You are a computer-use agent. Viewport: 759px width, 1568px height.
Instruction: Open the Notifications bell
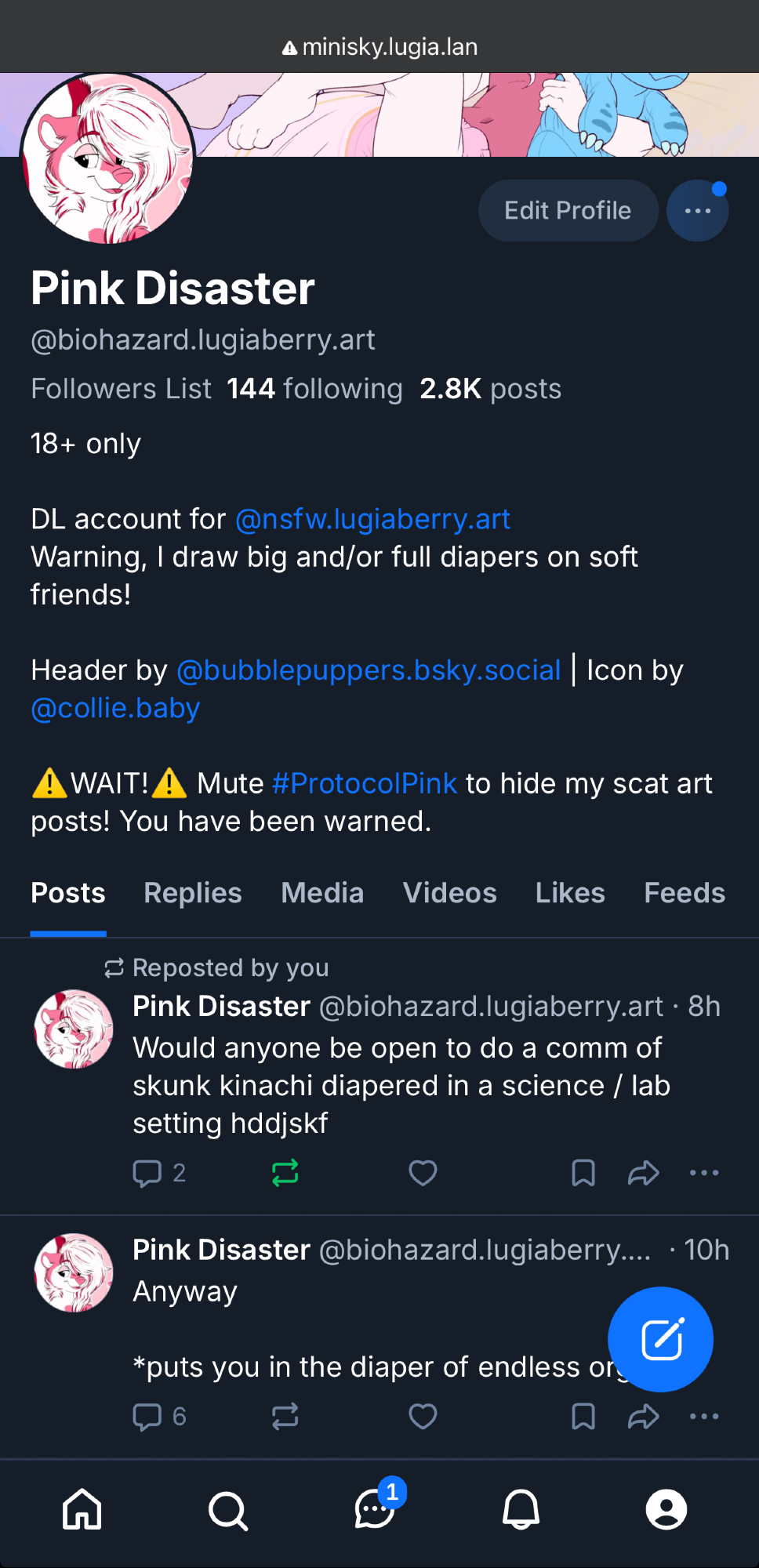521,1509
